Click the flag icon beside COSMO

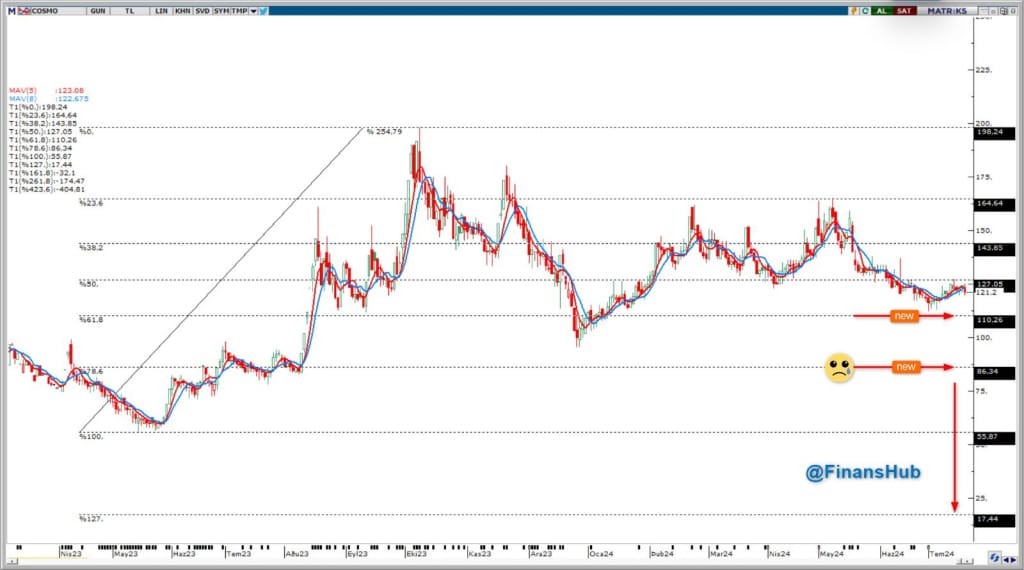click(x=24, y=11)
